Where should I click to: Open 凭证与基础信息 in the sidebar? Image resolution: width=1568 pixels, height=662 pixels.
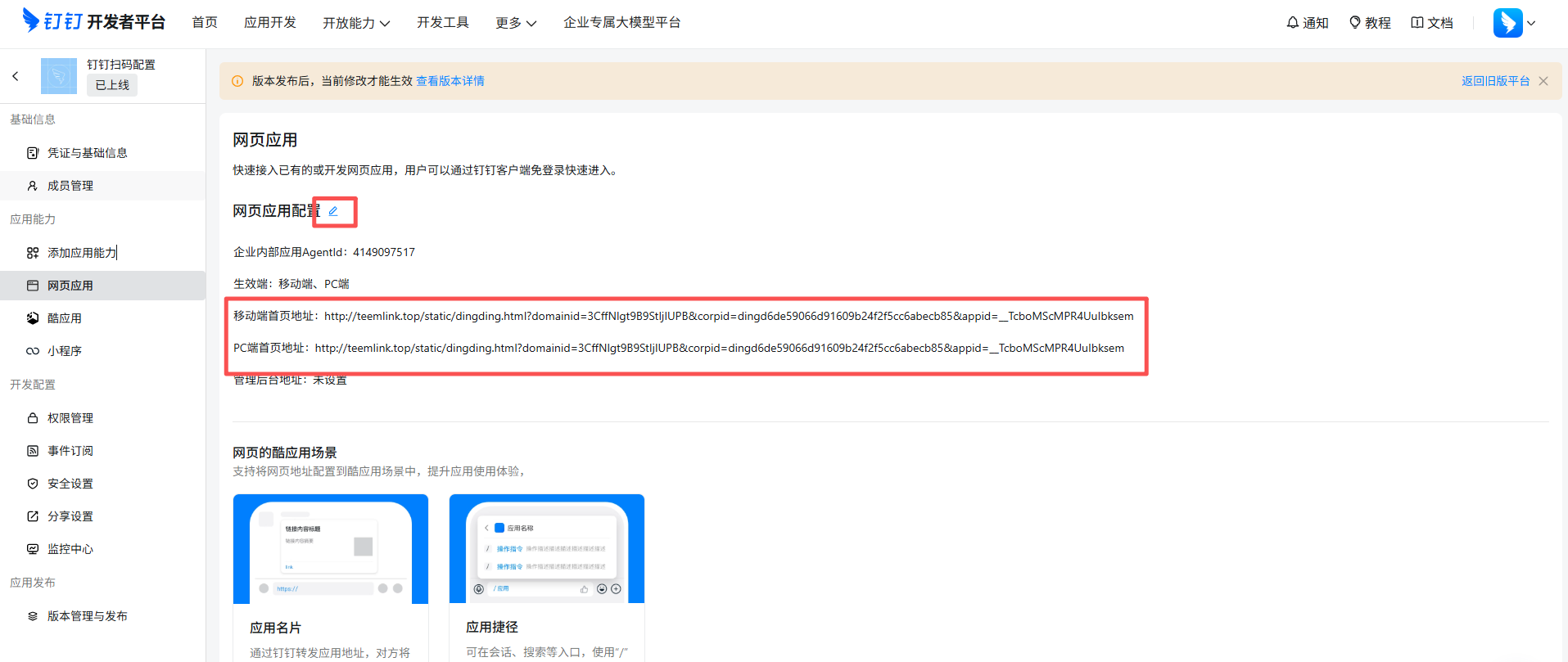click(x=102, y=153)
